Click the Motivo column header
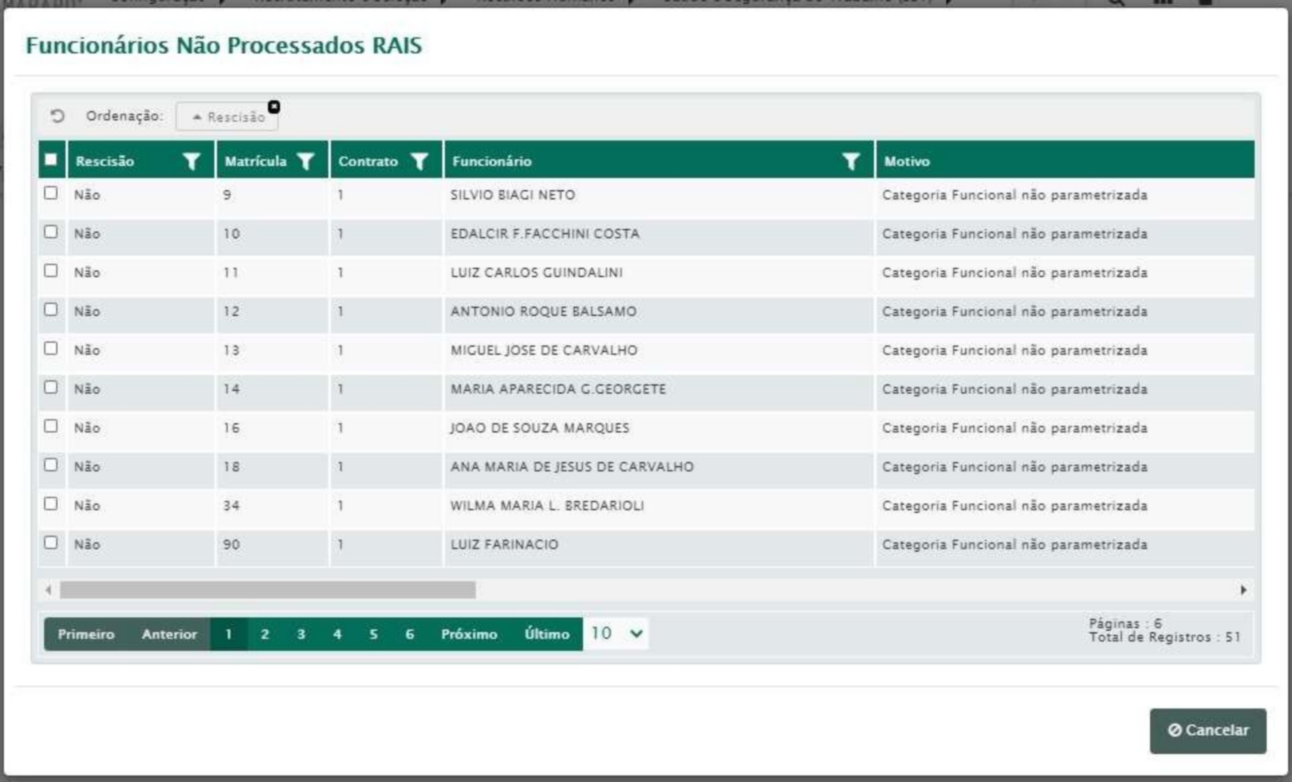Image resolution: width=1292 pixels, height=782 pixels. point(1060,161)
